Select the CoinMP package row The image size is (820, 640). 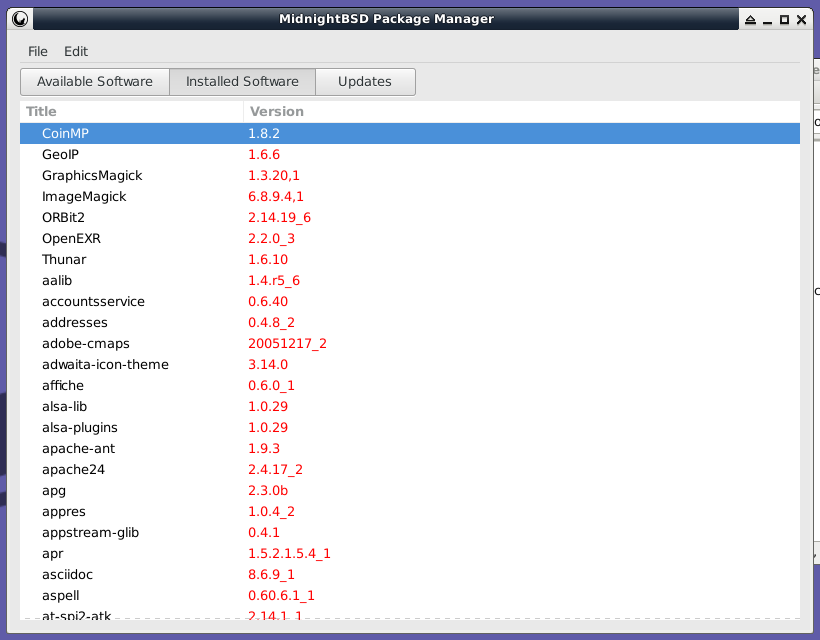pyautogui.click(x=410, y=133)
